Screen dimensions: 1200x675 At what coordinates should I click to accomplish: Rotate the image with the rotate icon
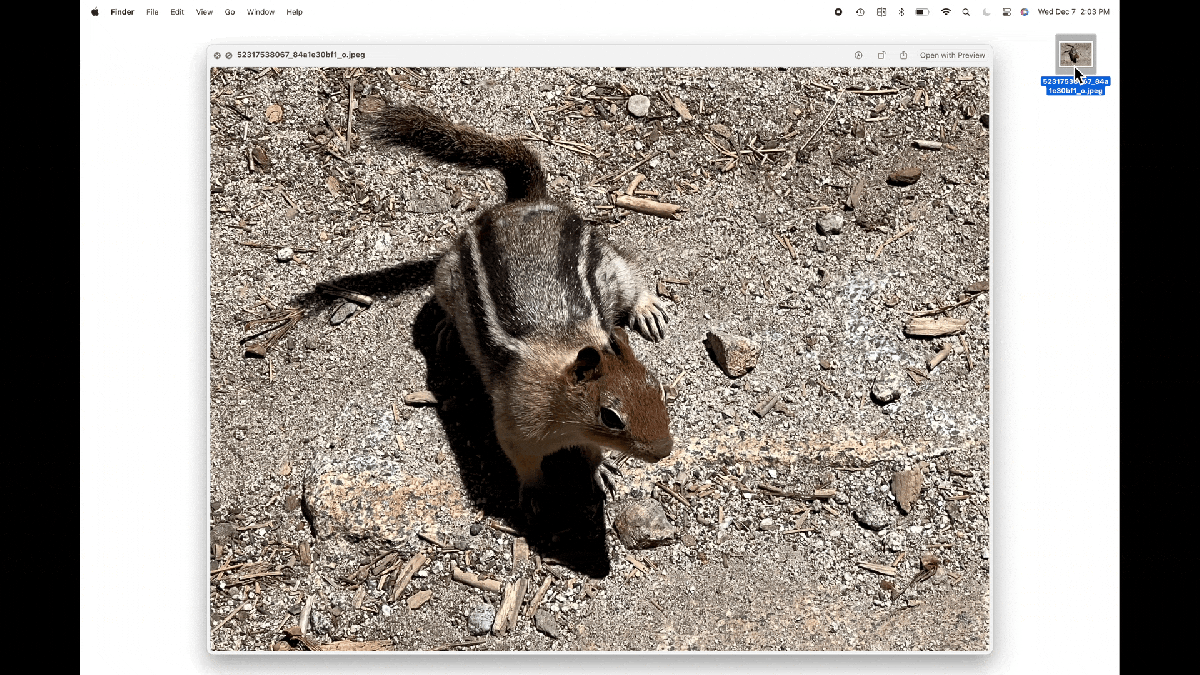tap(881, 55)
